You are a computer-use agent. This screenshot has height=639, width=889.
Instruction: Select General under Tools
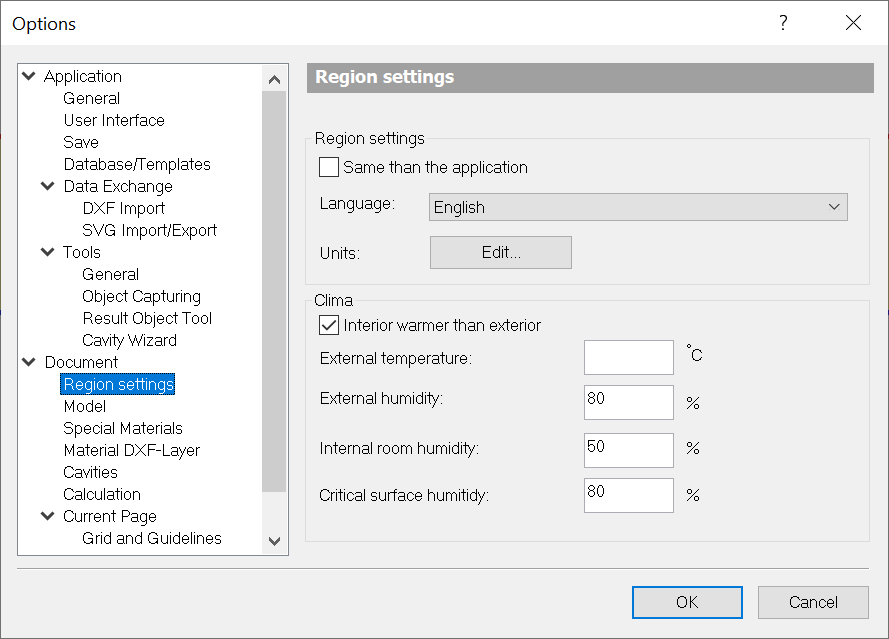tap(111, 274)
